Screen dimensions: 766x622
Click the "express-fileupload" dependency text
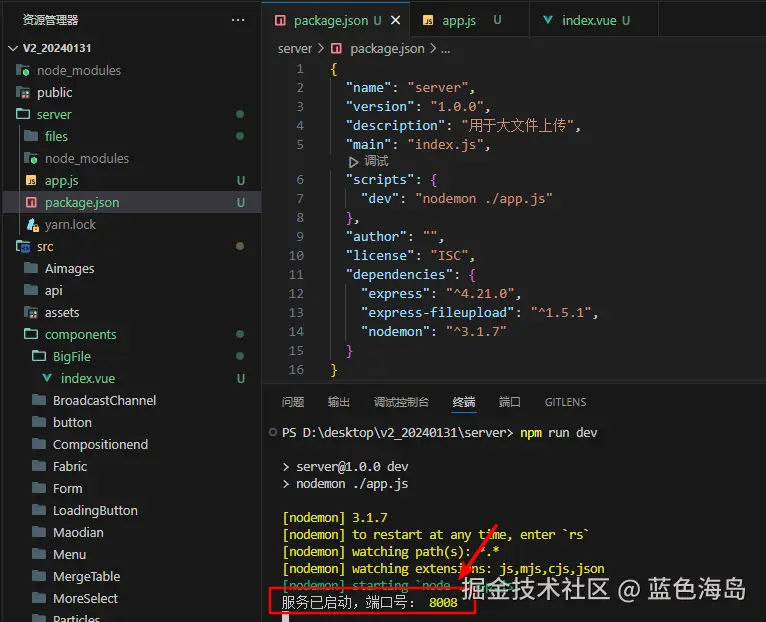pos(437,313)
